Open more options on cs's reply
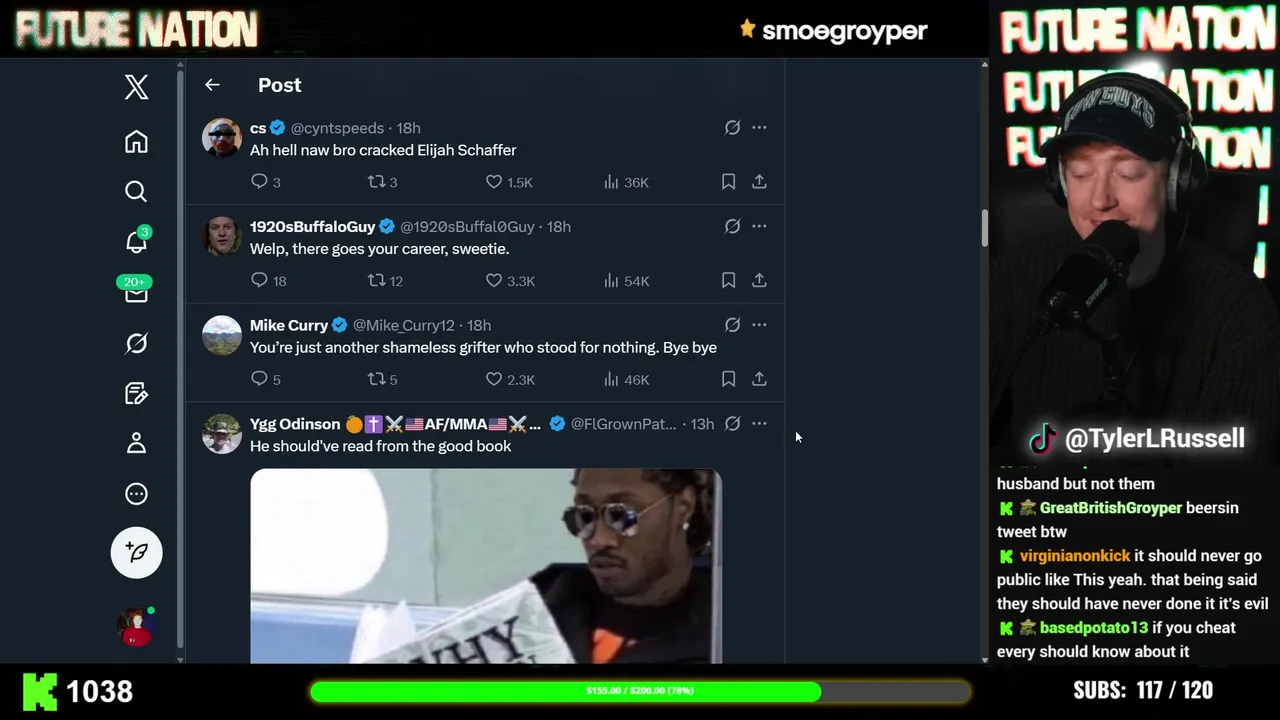Image resolution: width=1280 pixels, height=720 pixels. pyautogui.click(x=759, y=127)
